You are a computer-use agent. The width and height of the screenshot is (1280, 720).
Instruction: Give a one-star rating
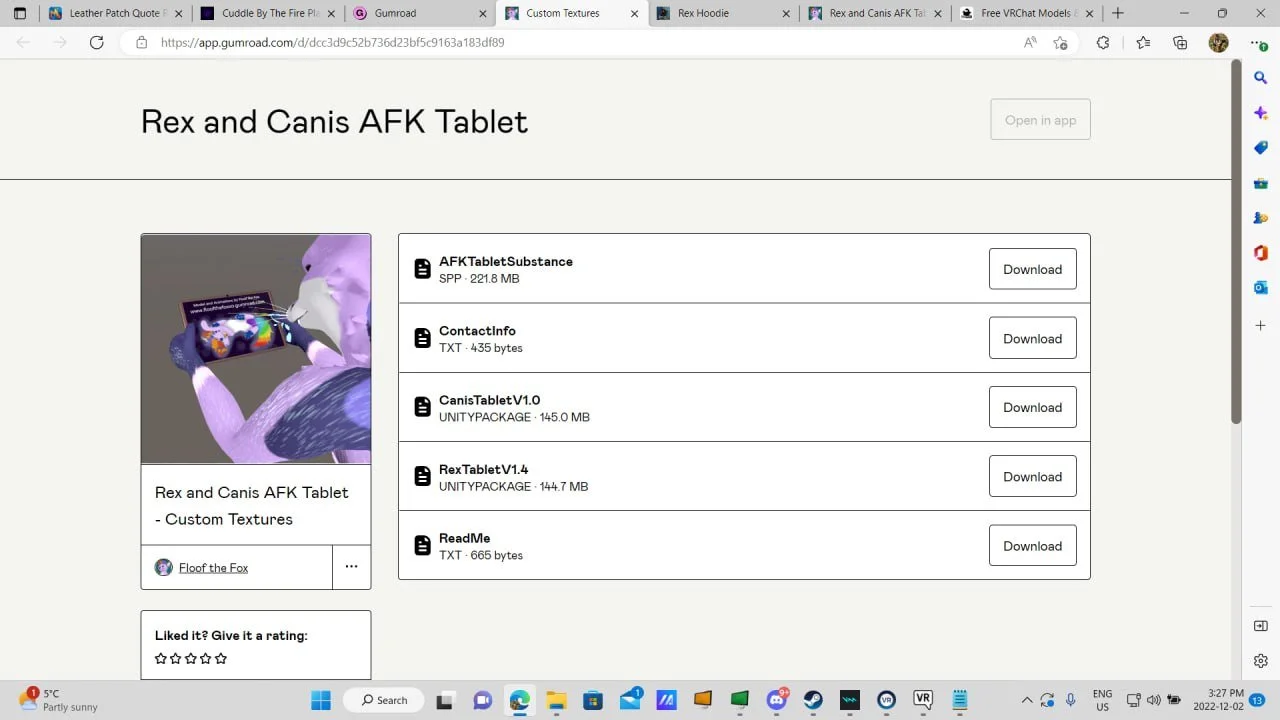[x=161, y=658]
